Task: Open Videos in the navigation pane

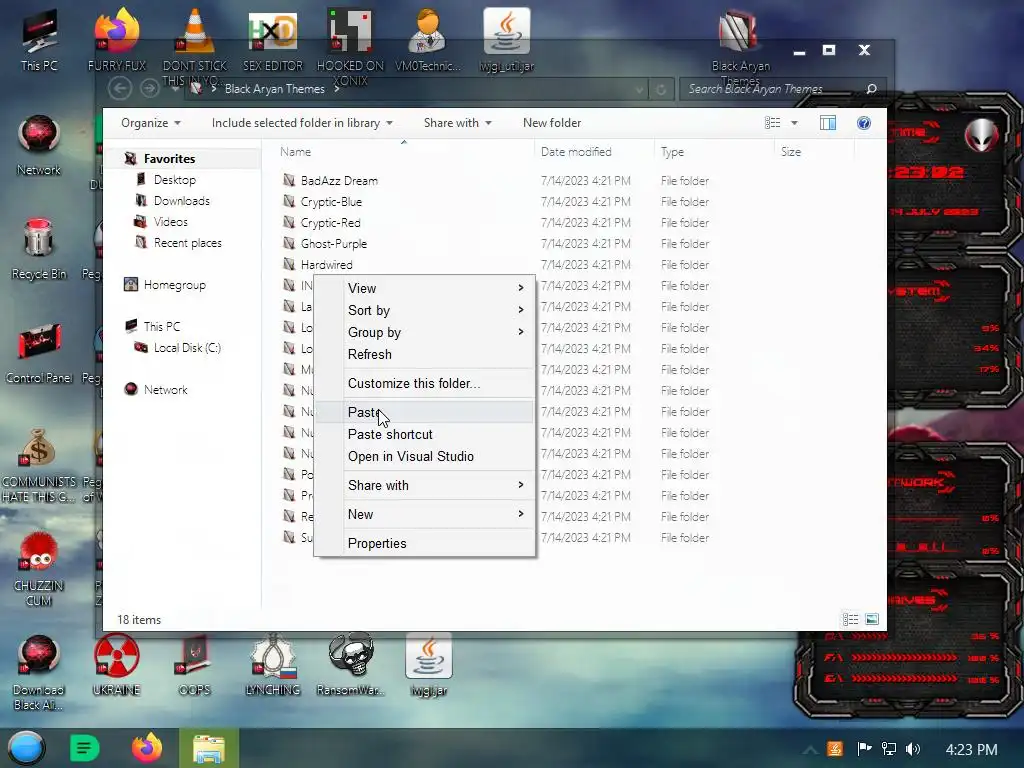Action: pos(170,221)
